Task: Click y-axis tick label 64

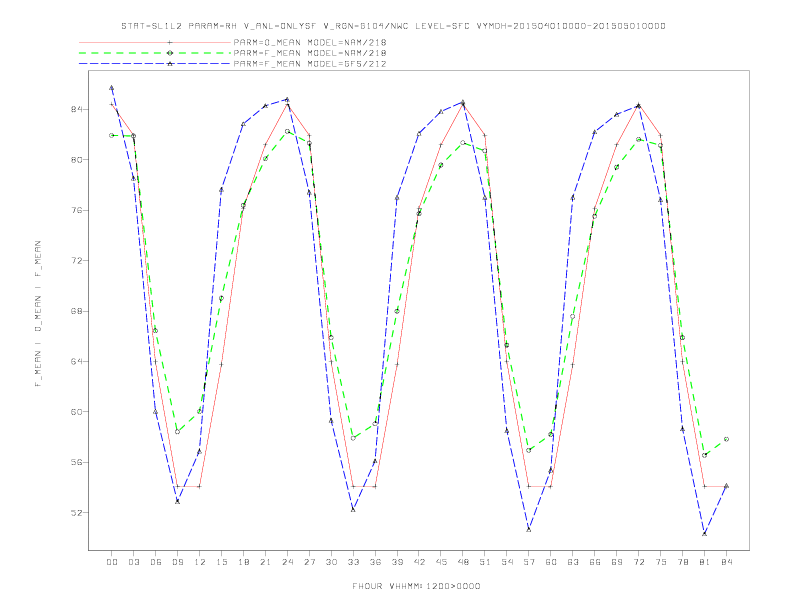Action: 76,362
